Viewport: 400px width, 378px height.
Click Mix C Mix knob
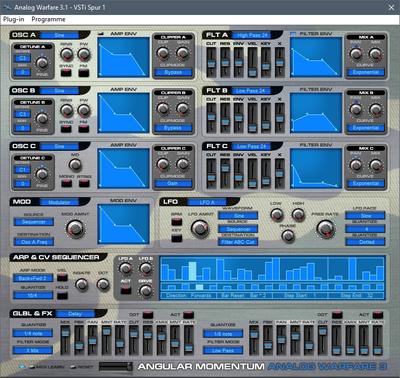[375, 165]
